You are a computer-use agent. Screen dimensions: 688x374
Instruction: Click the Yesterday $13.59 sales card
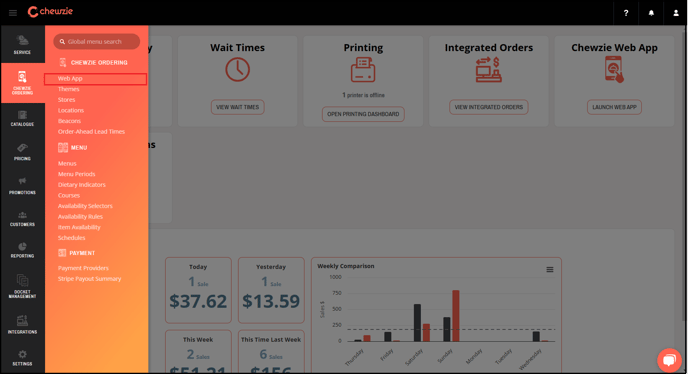pos(271,290)
